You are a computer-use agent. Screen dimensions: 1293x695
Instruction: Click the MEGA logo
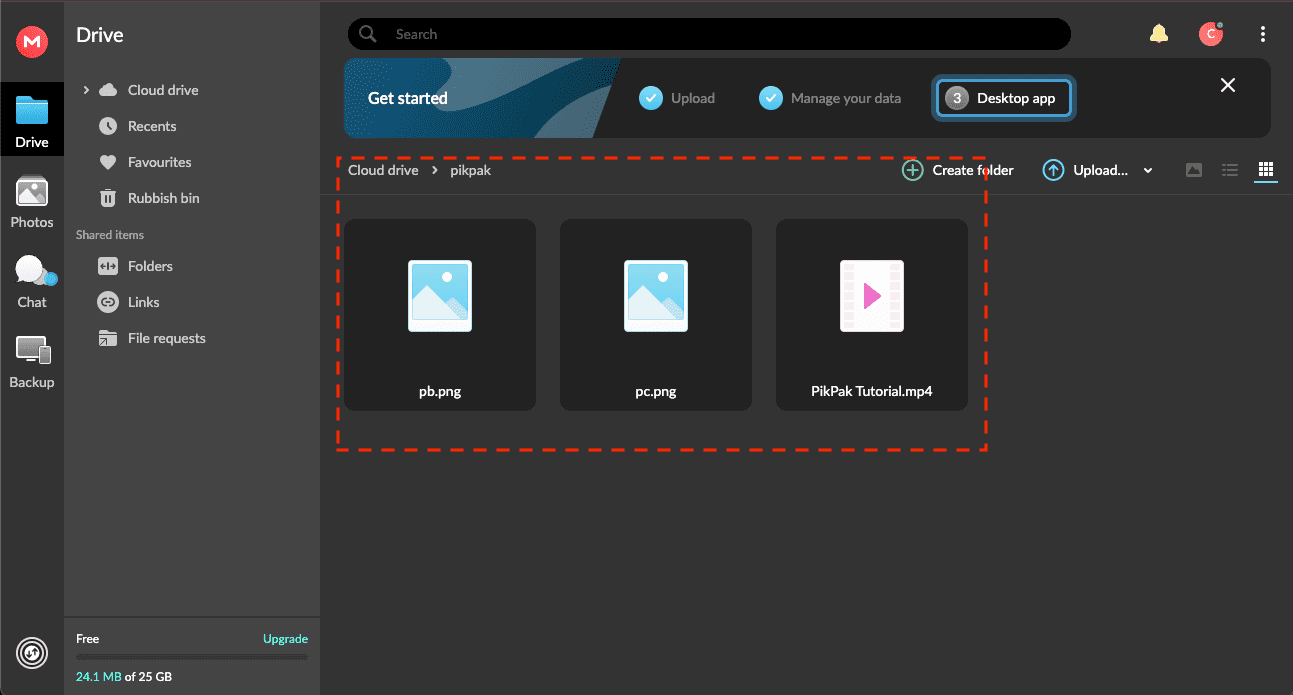[32, 41]
